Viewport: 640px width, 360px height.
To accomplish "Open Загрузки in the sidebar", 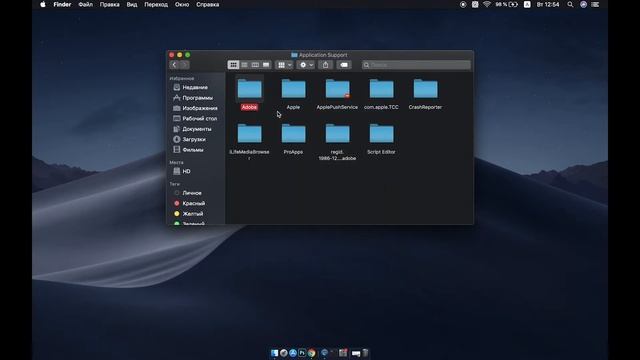I will pos(195,139).
